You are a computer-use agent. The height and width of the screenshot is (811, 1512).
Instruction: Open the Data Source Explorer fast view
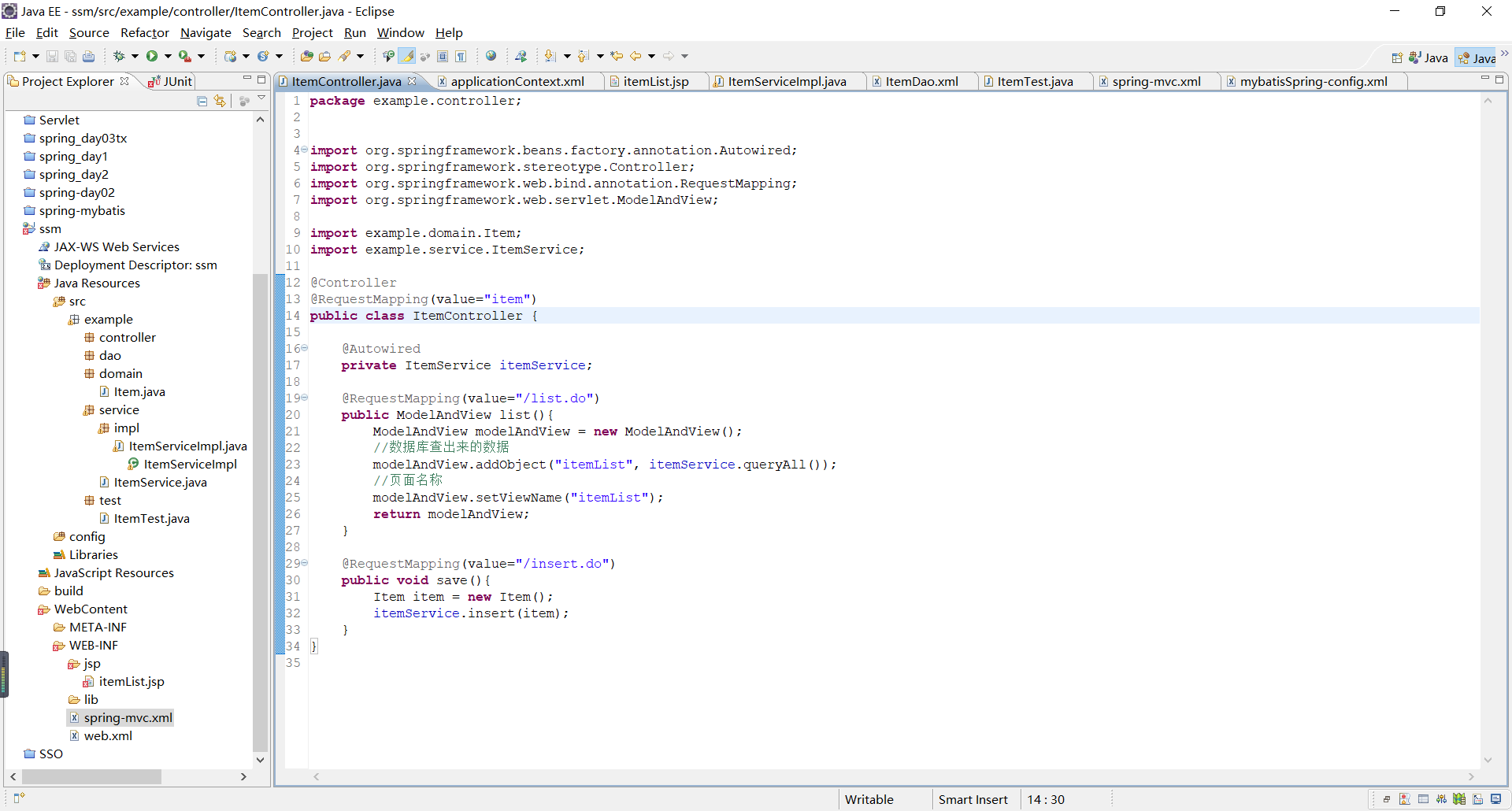click(x=1459, y=799)
